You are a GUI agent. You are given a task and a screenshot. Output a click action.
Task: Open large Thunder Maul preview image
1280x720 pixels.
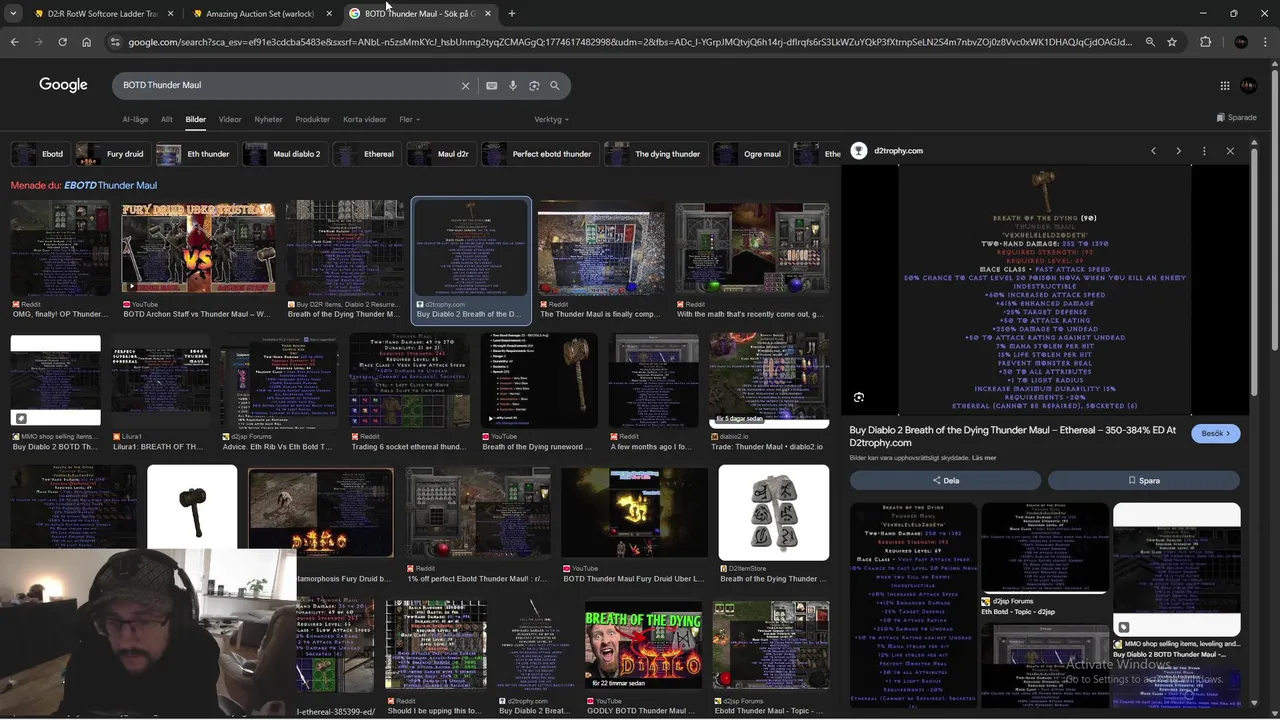pos(1045,290)
